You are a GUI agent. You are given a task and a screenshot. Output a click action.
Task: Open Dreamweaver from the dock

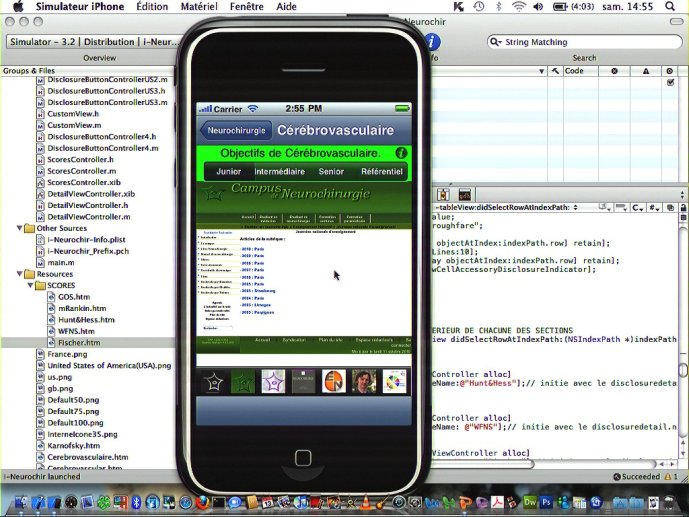[x=530, y=502]
